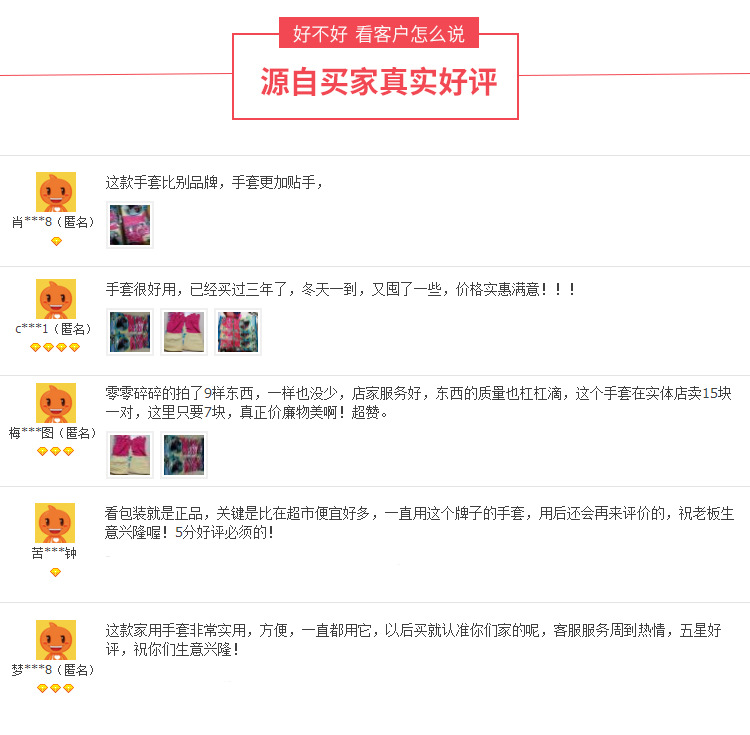Click avatar of reviewer c***1
Image resolution: width=750 pixels, height=735 pixels.
coord(56,299)
